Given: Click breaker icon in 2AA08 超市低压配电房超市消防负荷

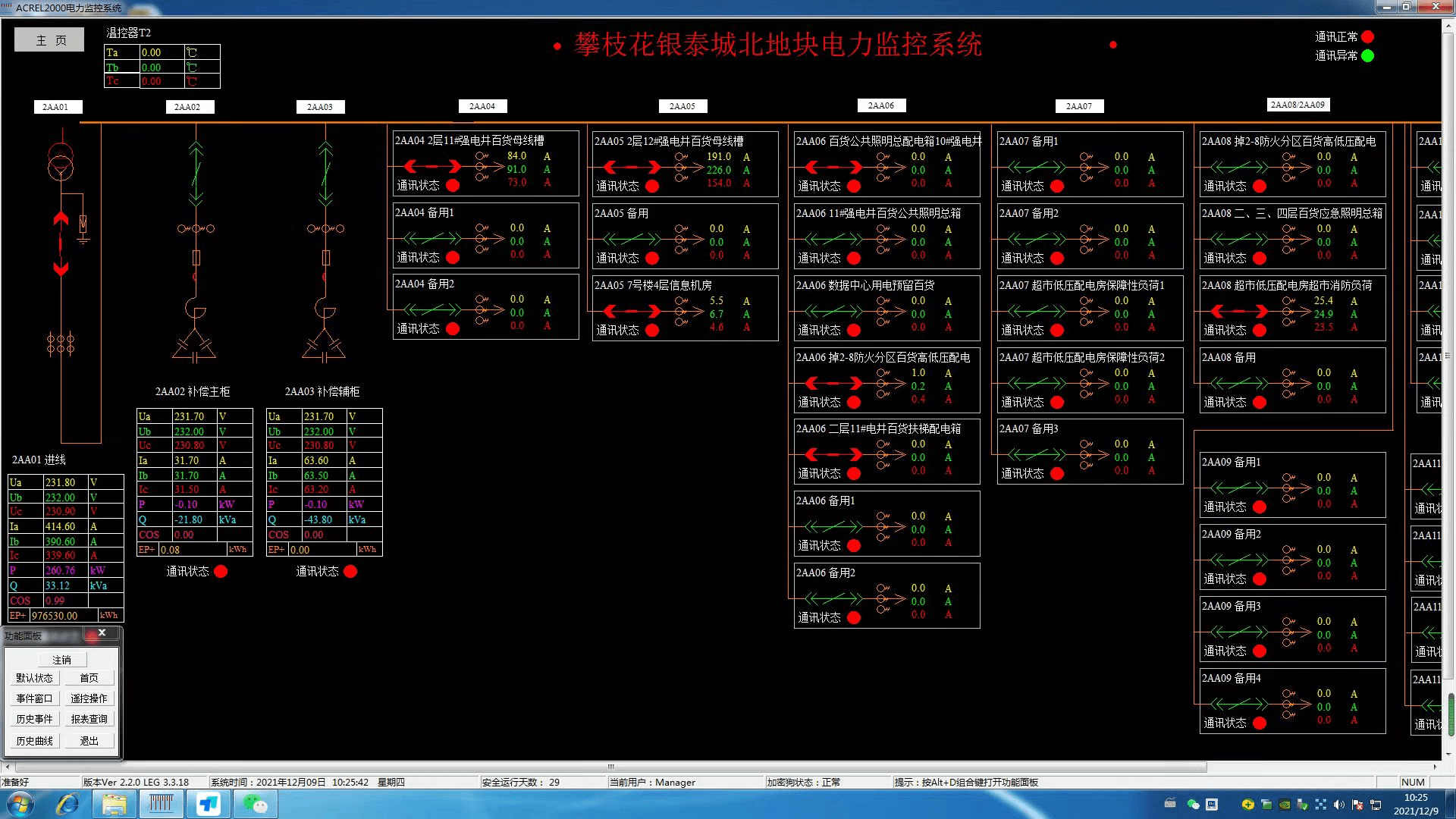Looking at the screenshot, I should 1239,311.
